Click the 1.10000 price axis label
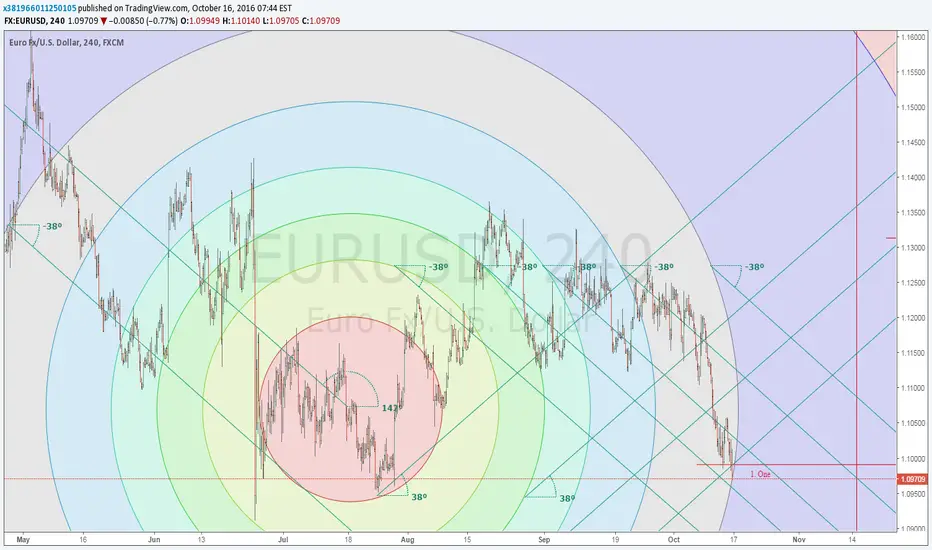The width and height of the screenshot is (932, 550). coord(913,458)
